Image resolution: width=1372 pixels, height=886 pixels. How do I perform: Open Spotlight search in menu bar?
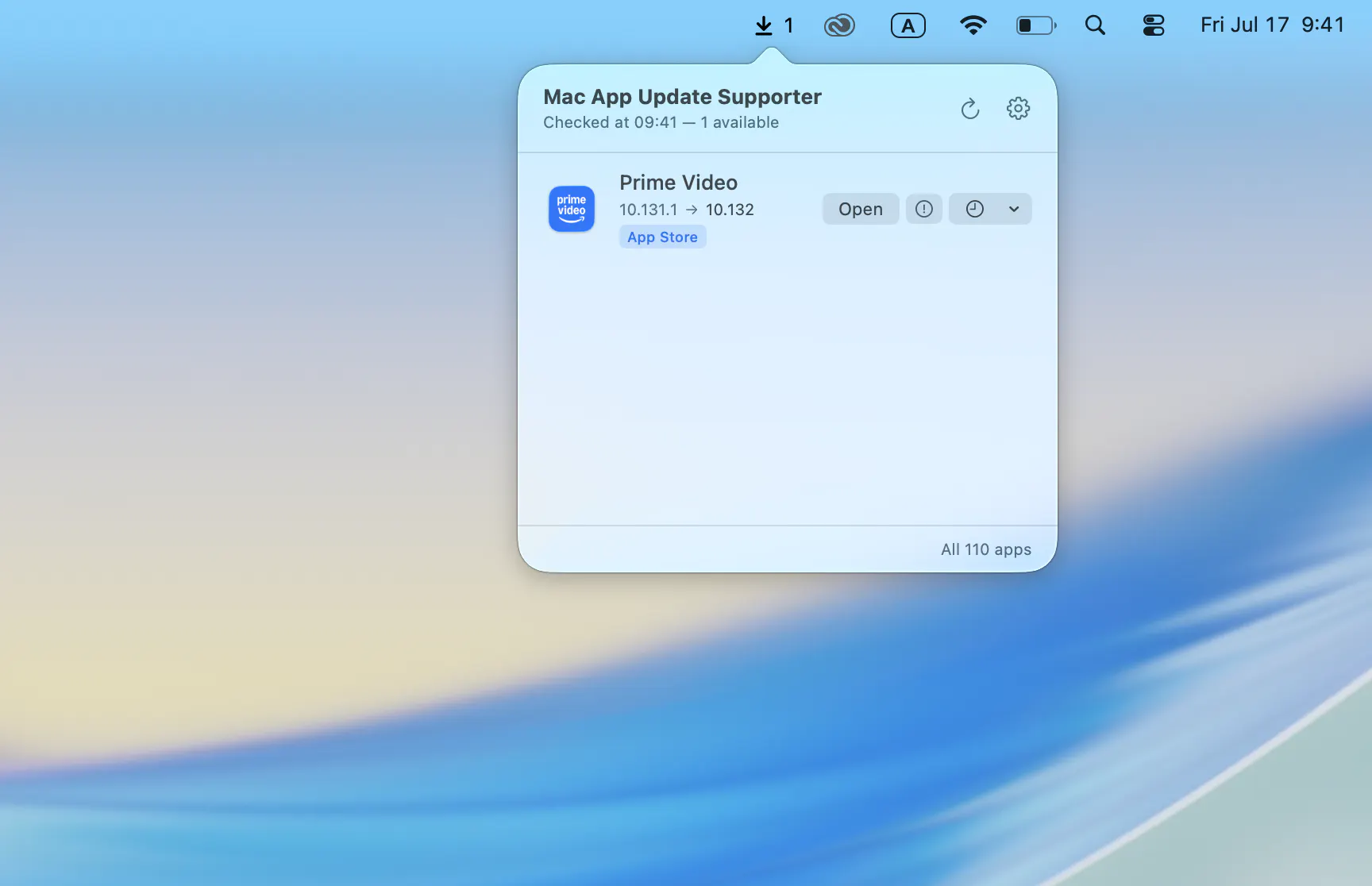click(1095, 25)
